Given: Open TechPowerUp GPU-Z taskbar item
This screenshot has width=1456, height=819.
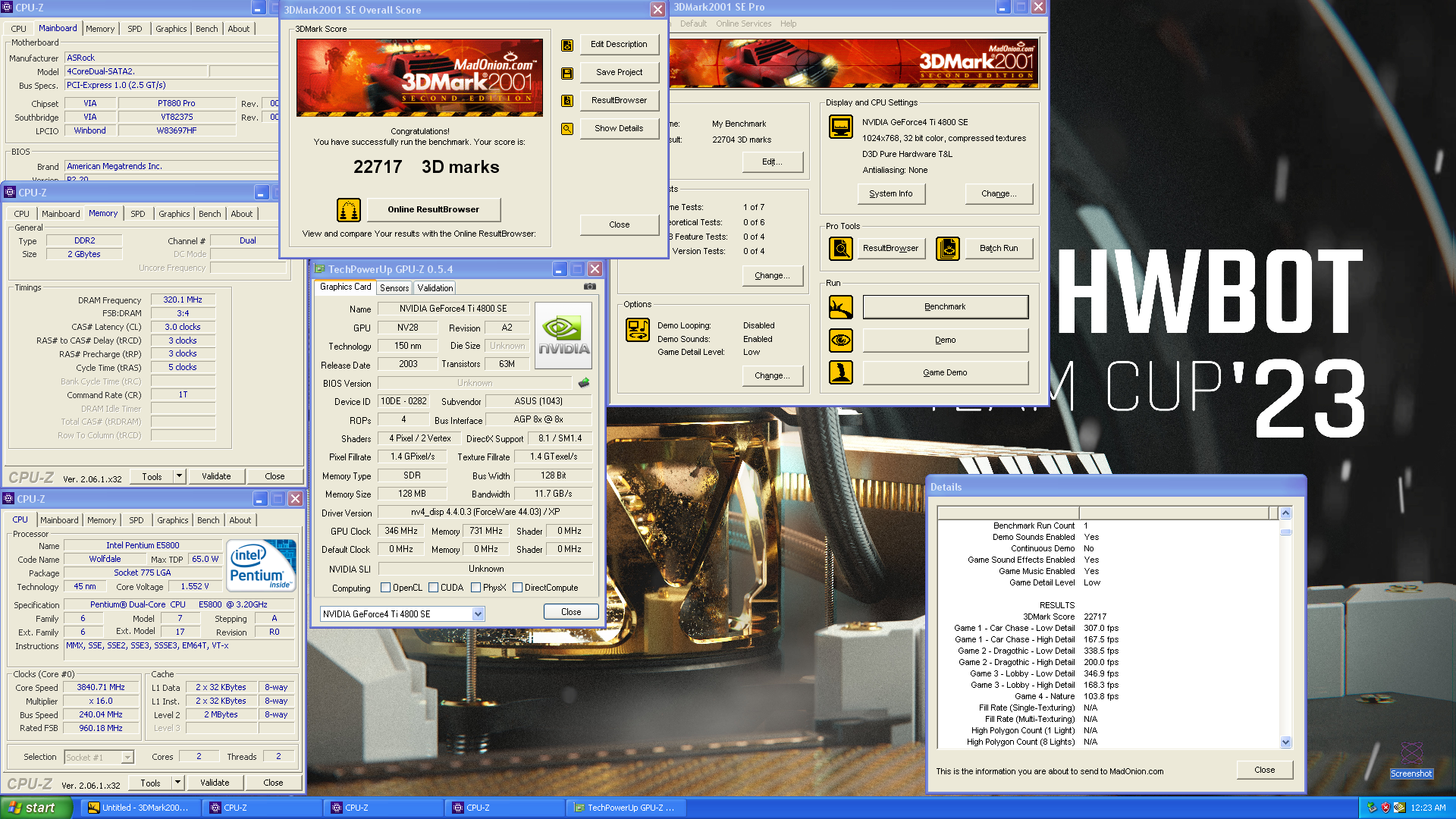Looking at the screenshot, I should point(626,808).
